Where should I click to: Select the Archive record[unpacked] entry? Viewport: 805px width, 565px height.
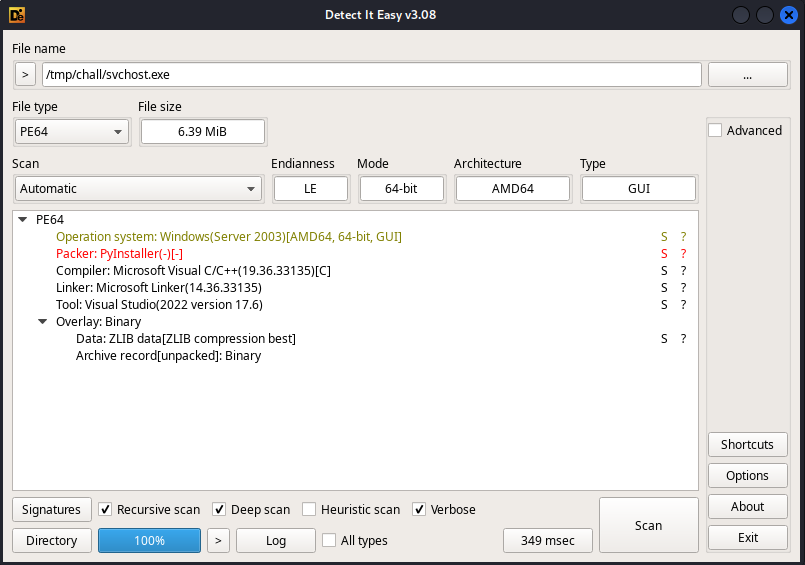click(168, 356)
